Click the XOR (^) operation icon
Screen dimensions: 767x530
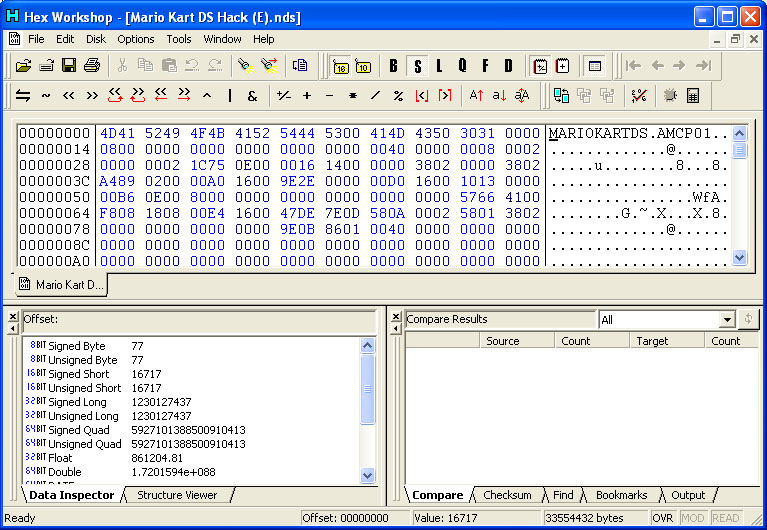[207, 95]
